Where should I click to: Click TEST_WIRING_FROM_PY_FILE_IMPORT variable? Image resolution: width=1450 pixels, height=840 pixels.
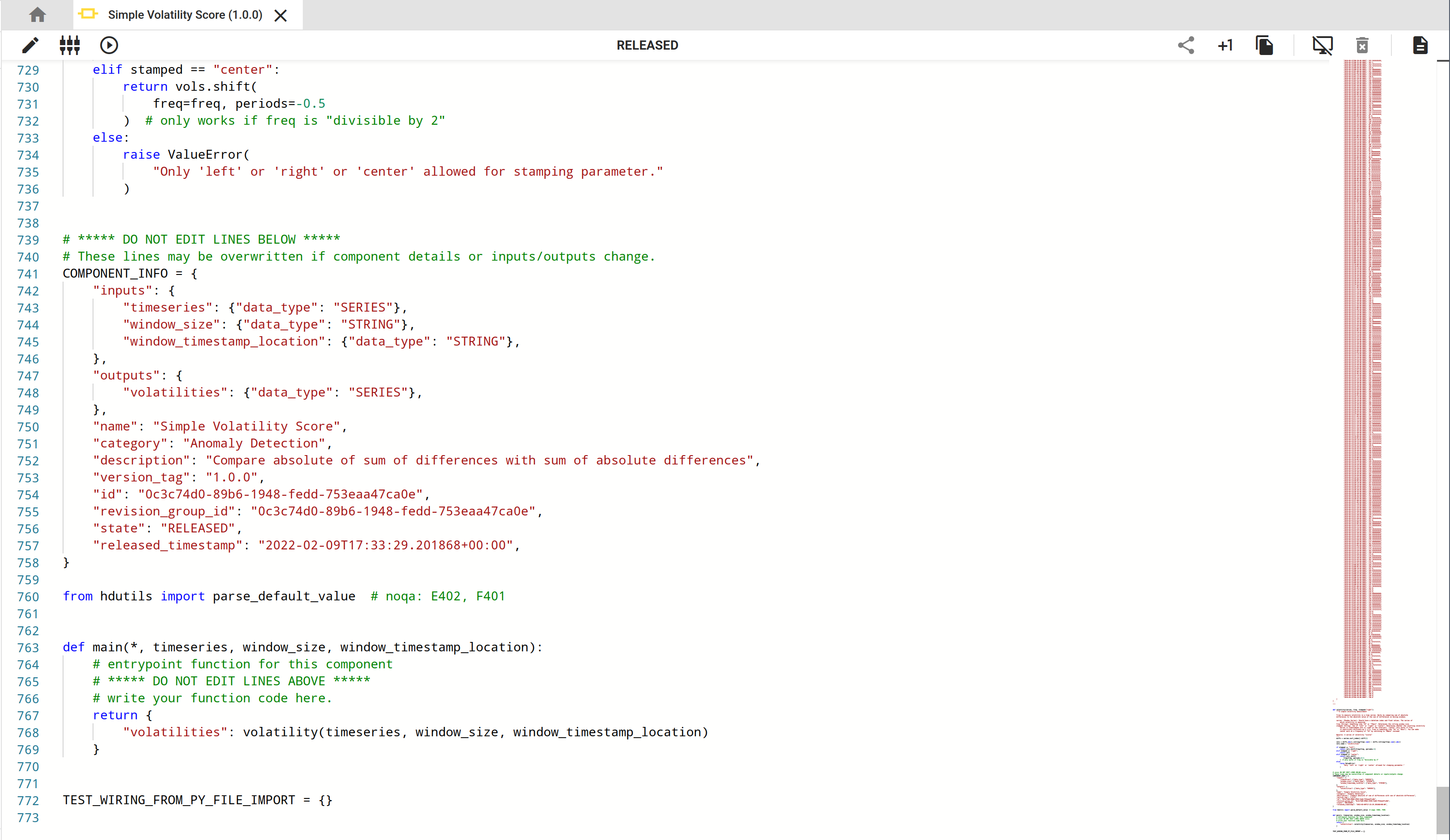[178, 800]
